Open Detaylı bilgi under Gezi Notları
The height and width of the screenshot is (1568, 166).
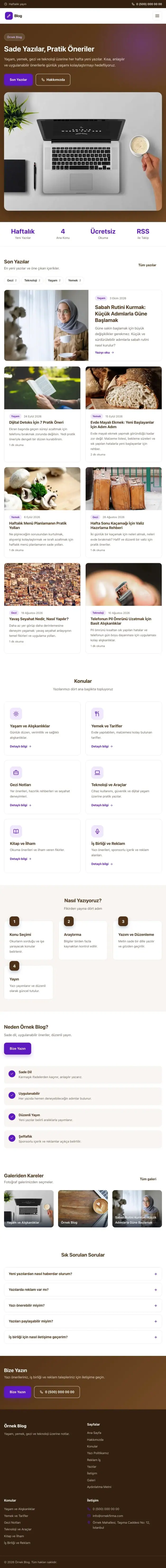(x=20, y=805)
